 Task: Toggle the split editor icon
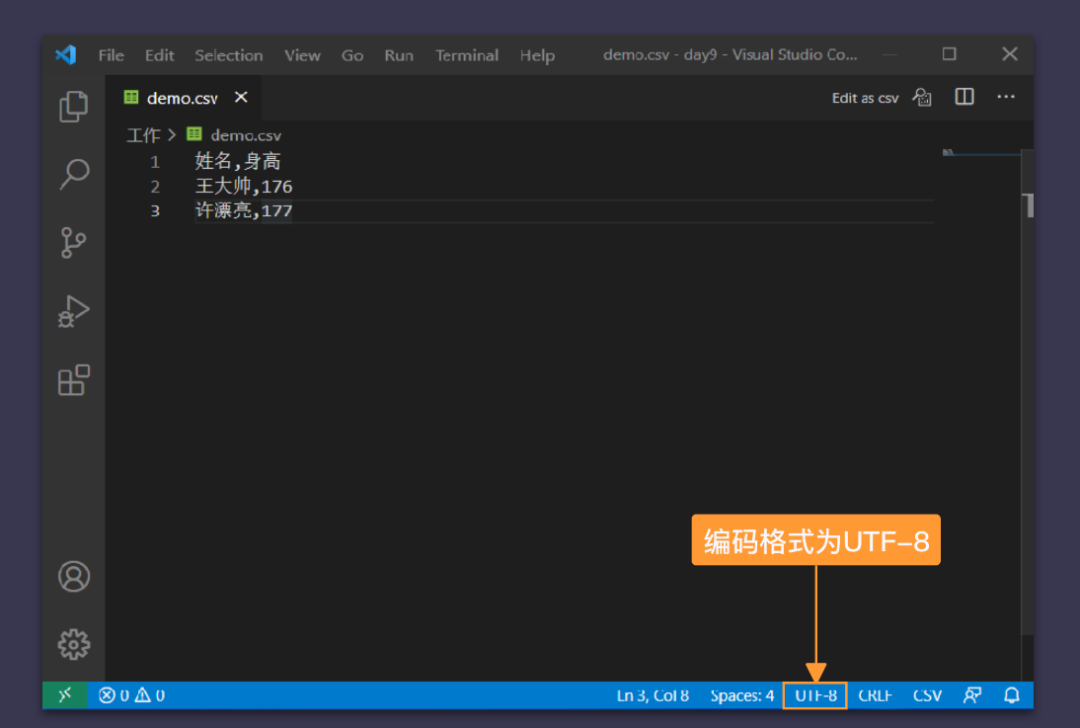point(963,97)
